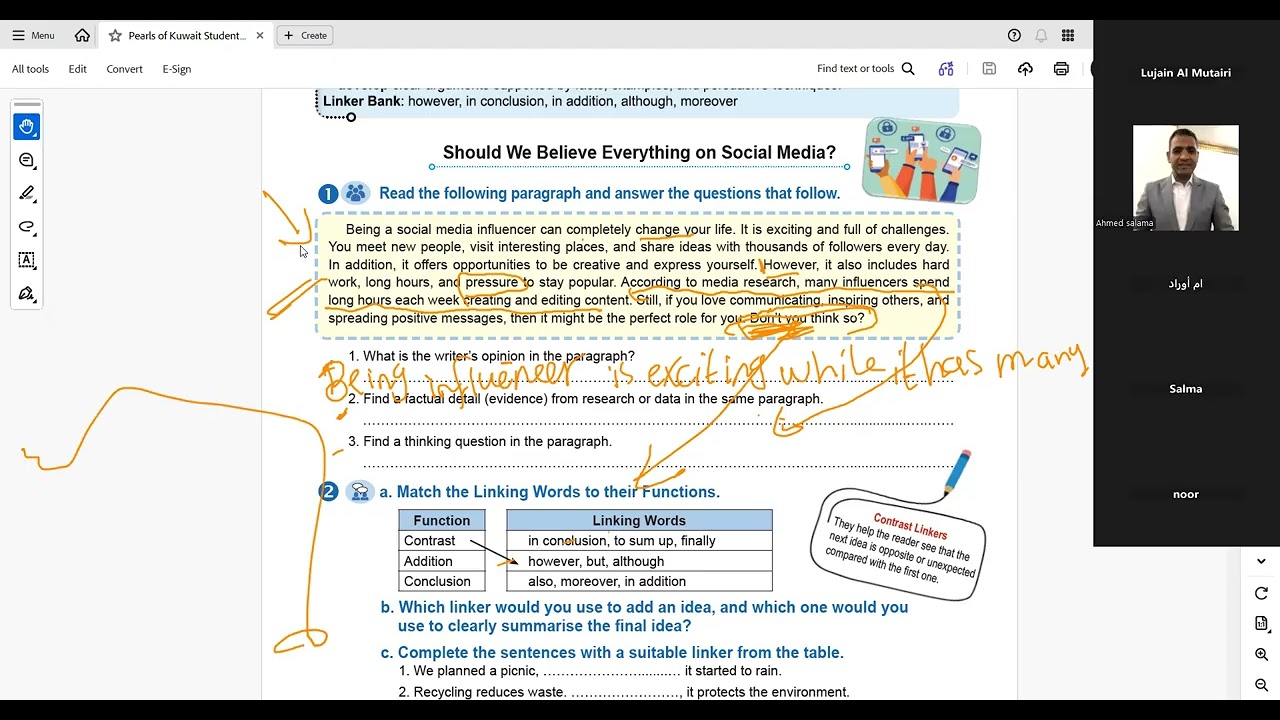This screenshot has height=720, width=1280.
Task: Click 'Which linker would you use' question
Action: point(644,616)
